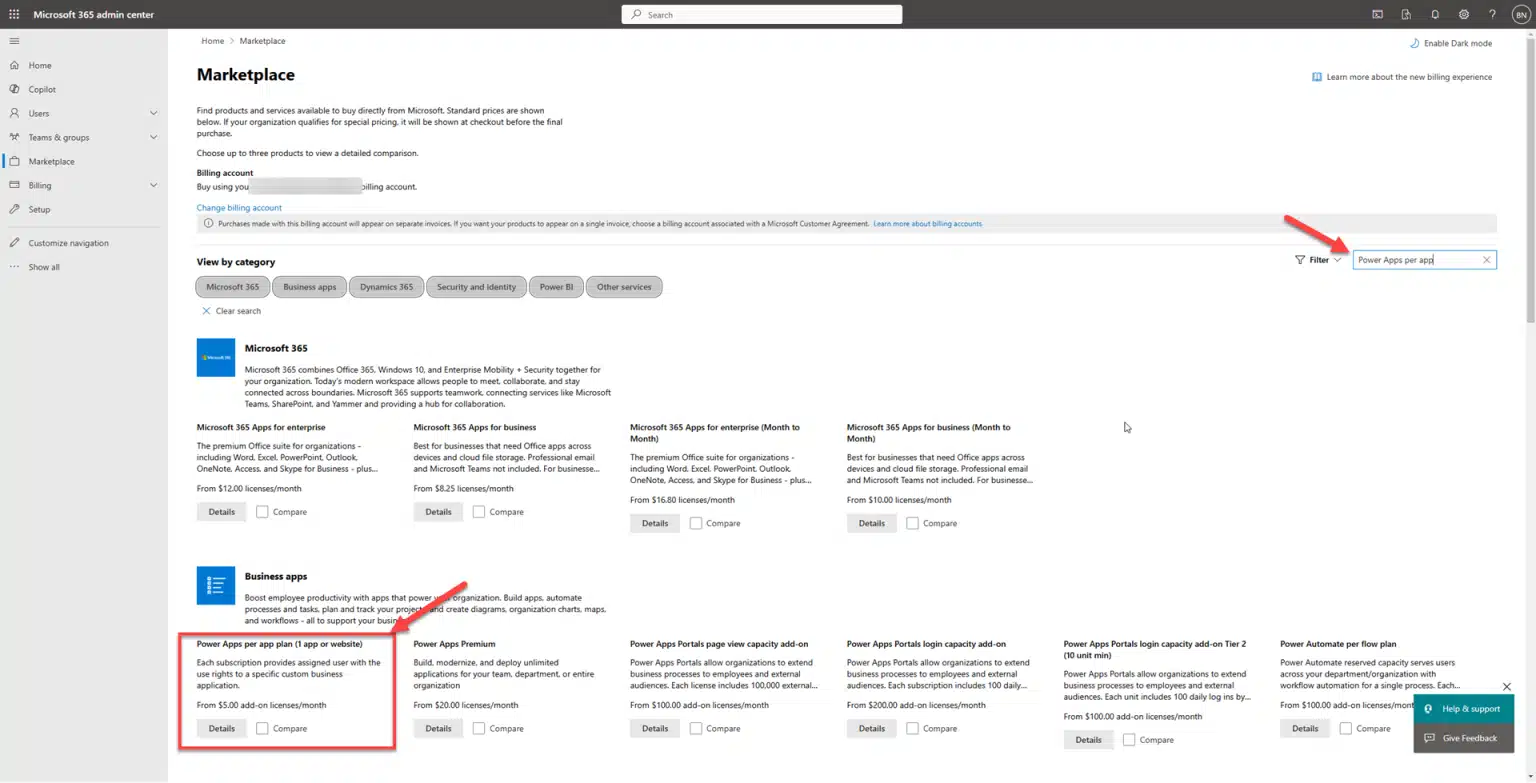Select the Business apps category tab

pos(309,287)
